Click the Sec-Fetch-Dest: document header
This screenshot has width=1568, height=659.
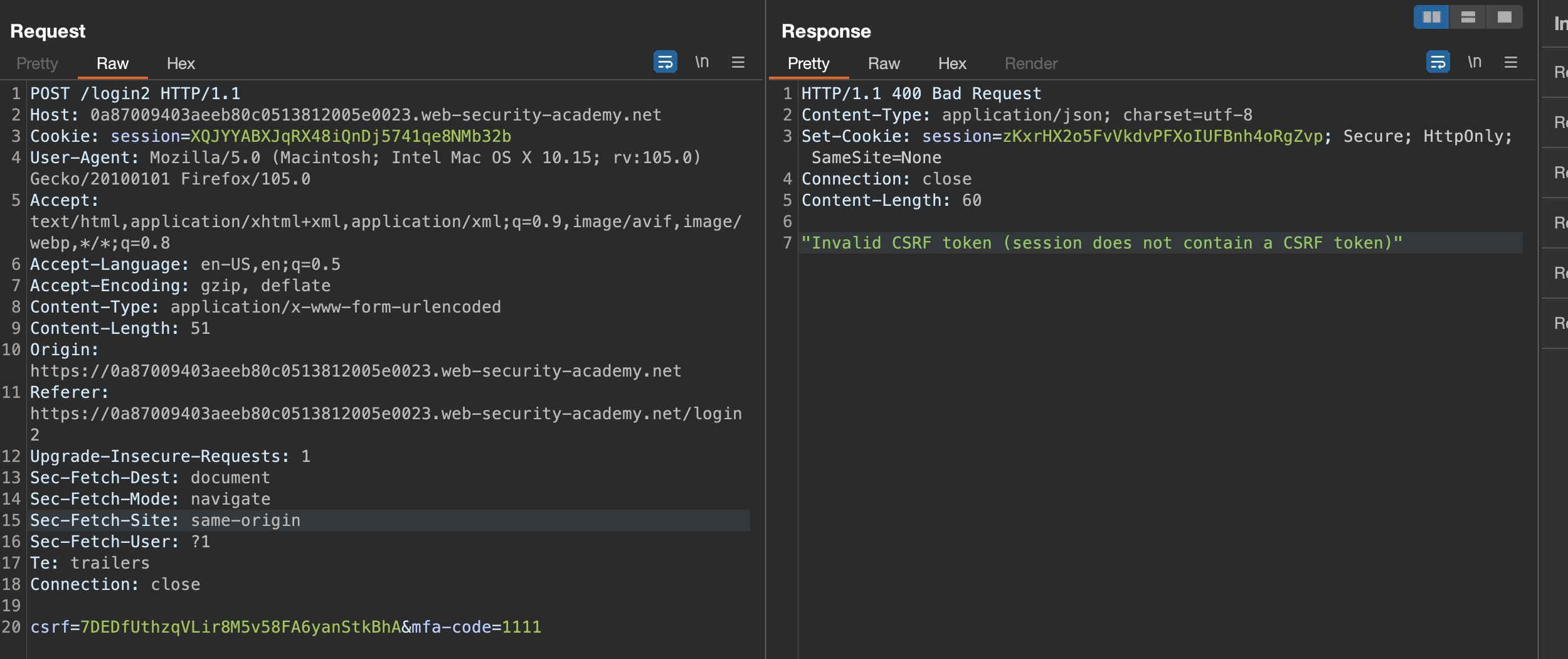[x=150, y=478]
